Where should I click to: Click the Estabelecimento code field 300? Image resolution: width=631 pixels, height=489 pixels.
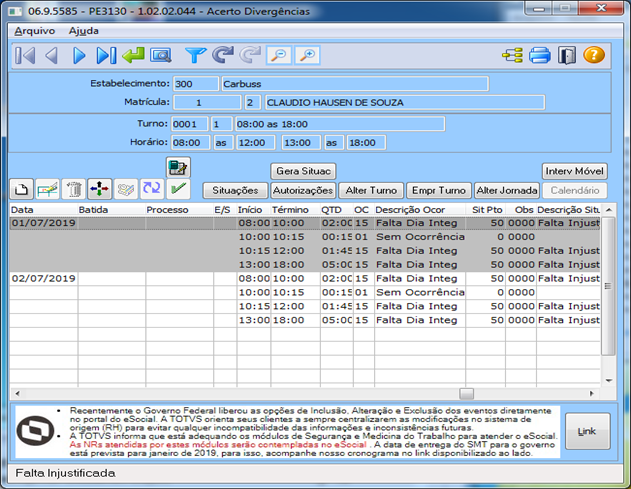[x=196, y=84]
